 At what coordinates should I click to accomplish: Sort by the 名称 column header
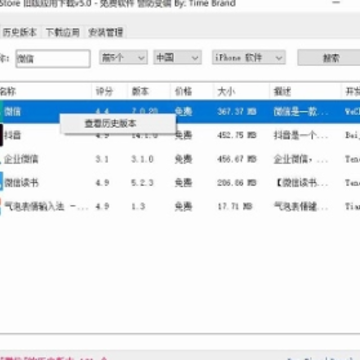pos(45,91)
